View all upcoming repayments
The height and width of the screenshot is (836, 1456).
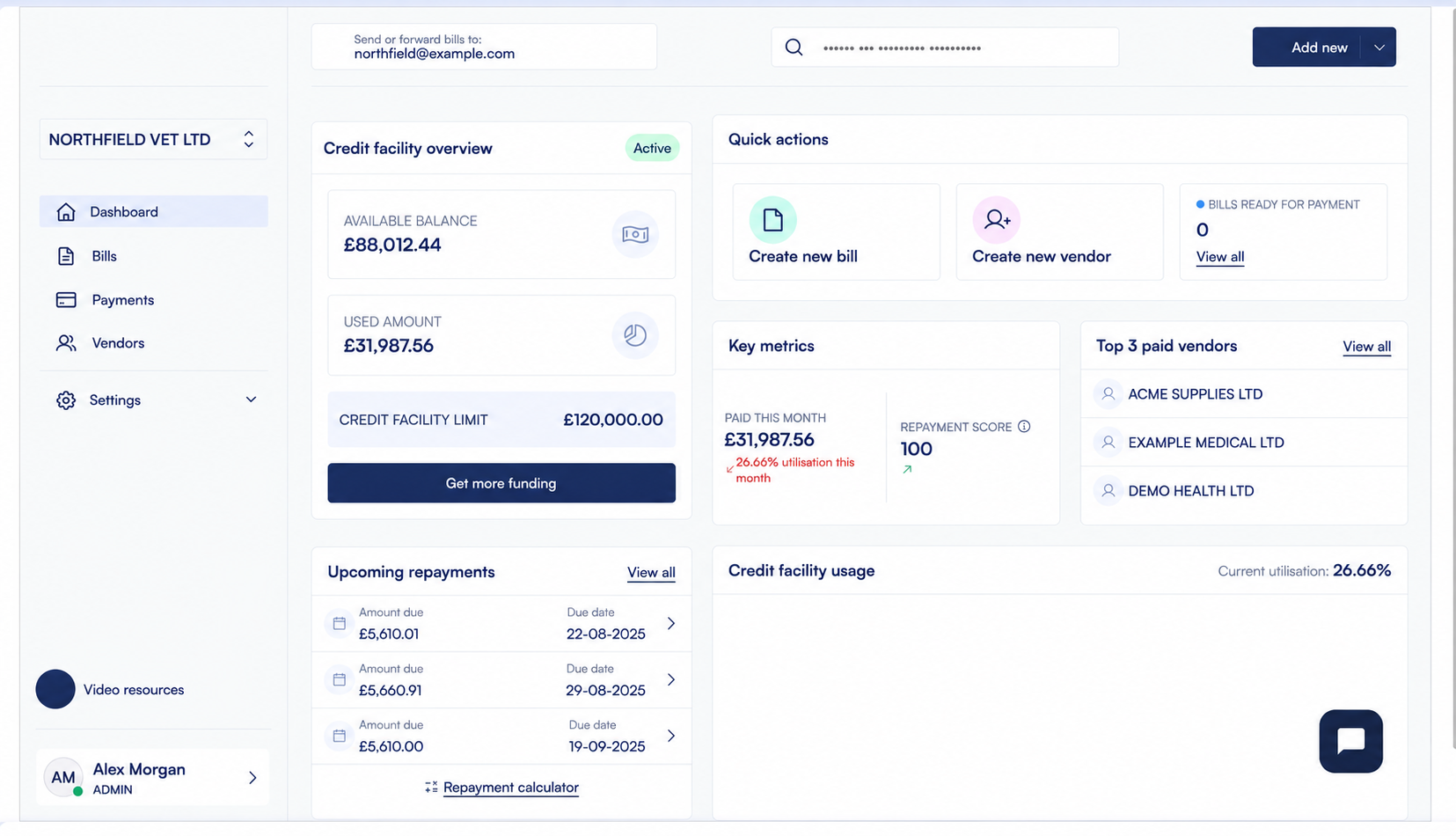point(651,573)
